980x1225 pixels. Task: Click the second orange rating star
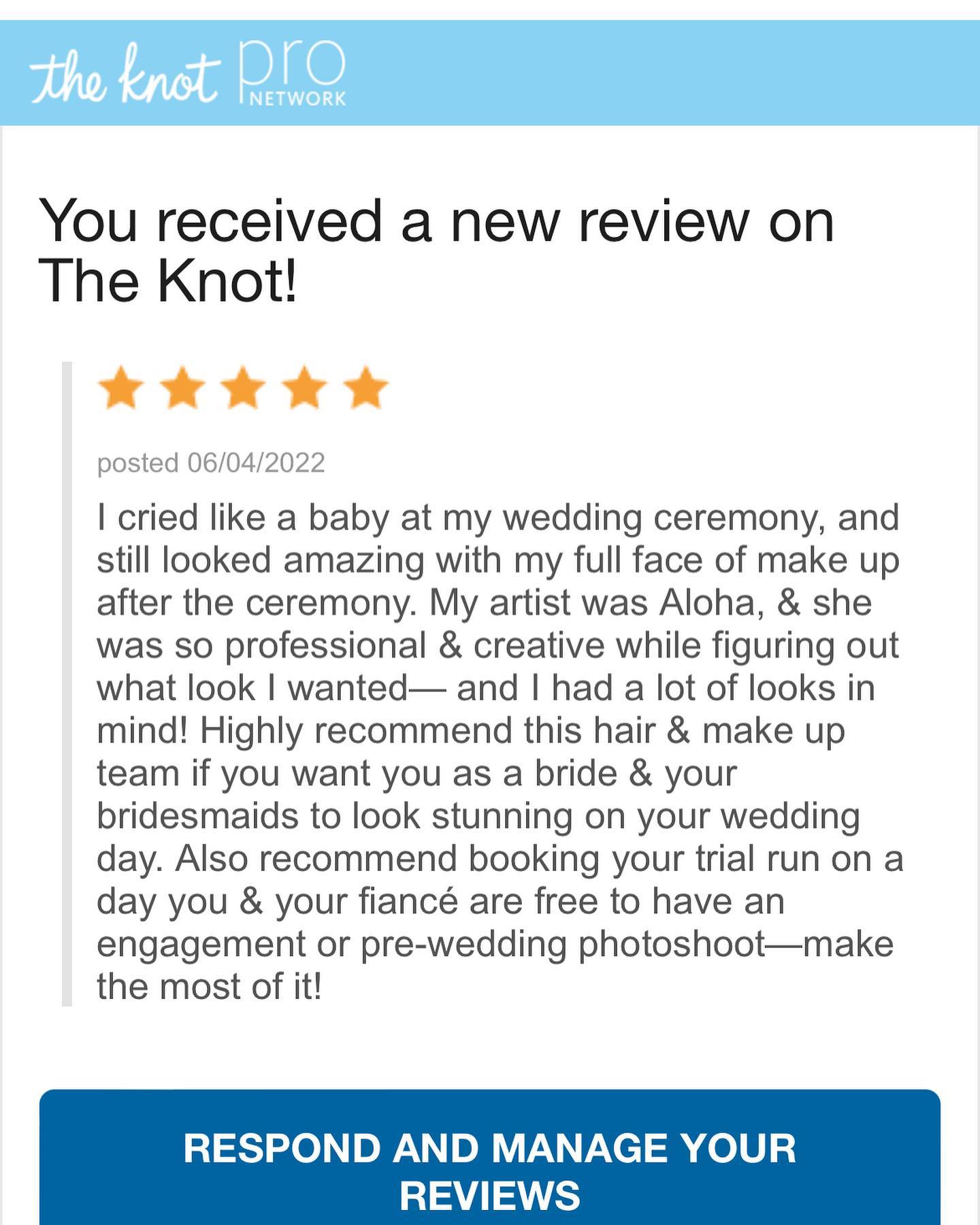click(x=182, y=387)
